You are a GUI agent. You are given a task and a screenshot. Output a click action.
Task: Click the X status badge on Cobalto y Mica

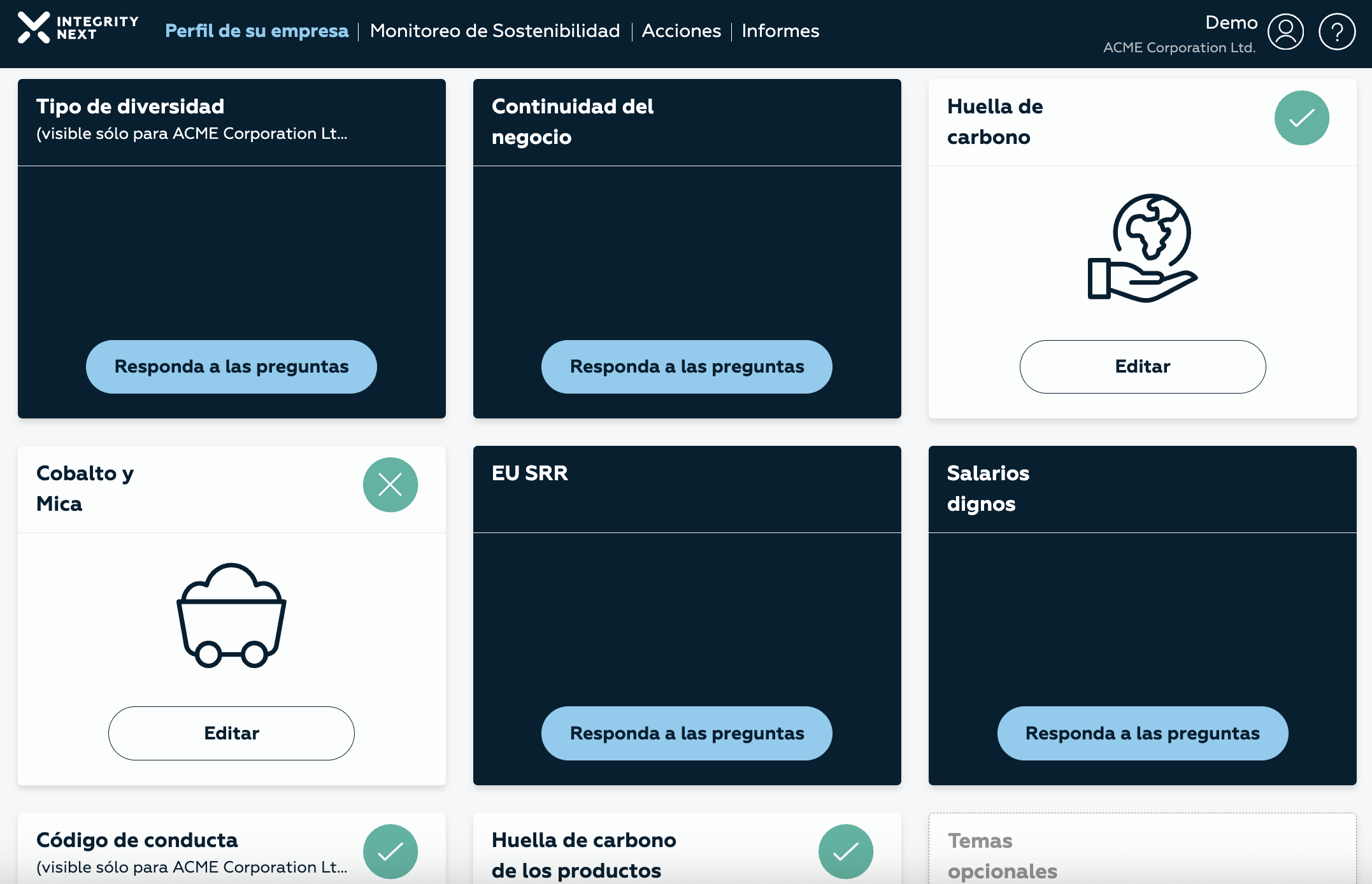tap(390, 485)
